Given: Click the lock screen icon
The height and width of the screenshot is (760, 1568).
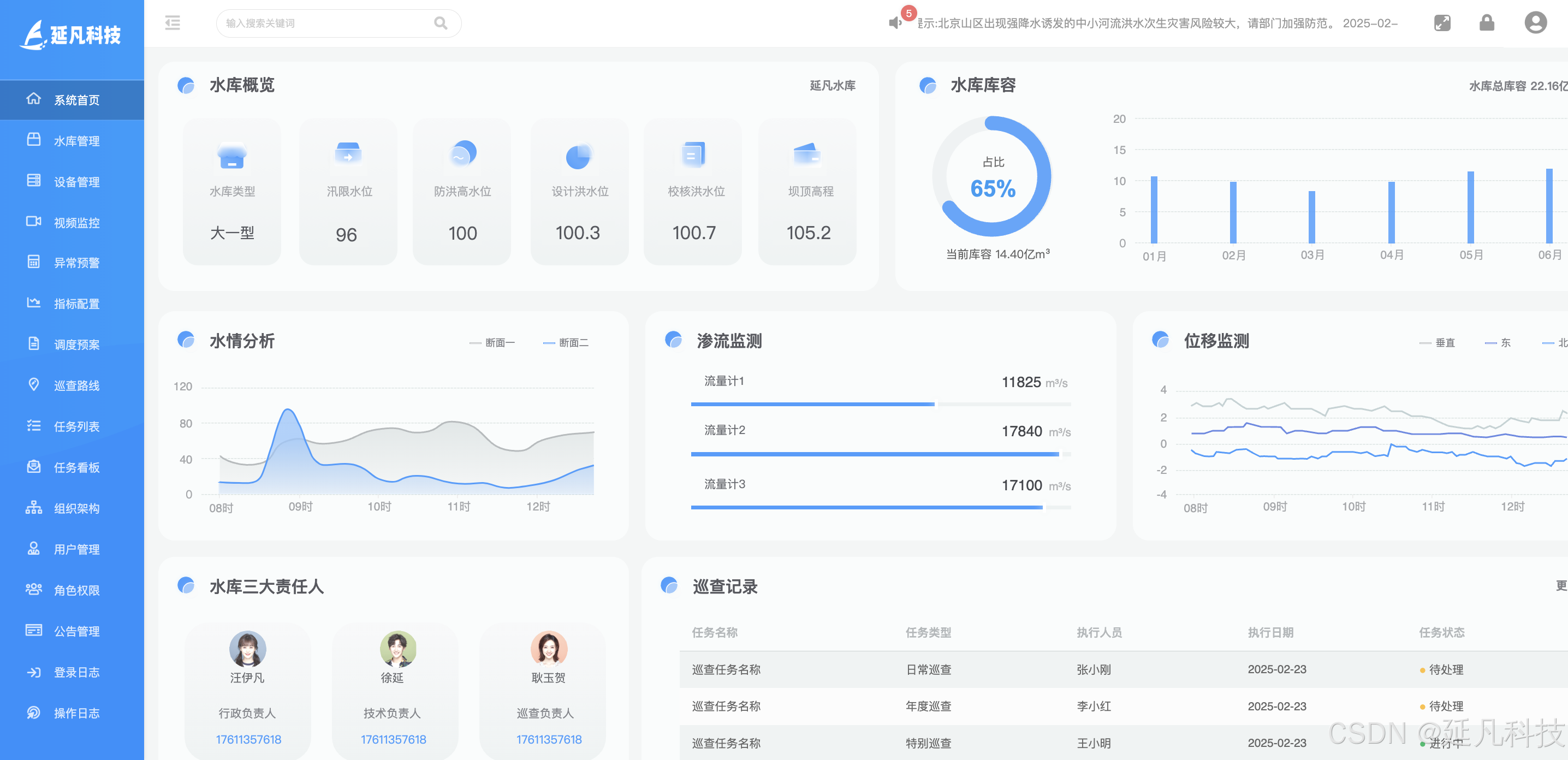Looking at the screenshot, I should coord(1487,23).
